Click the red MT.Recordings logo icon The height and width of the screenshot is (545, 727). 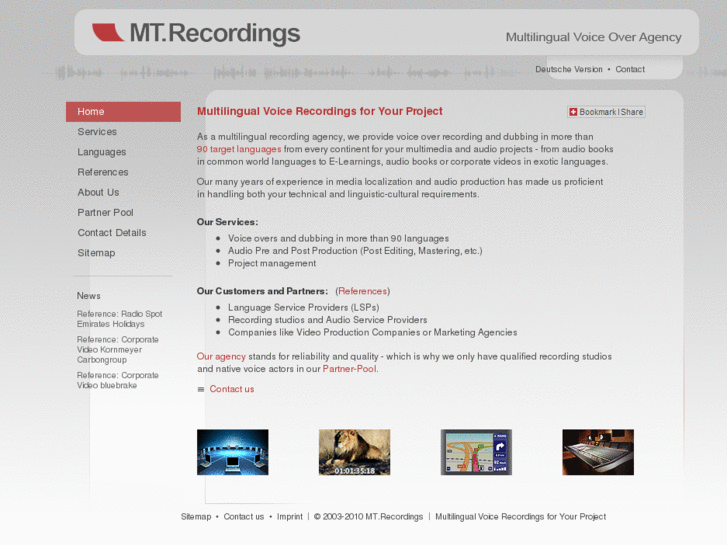[x=108, y=32]
